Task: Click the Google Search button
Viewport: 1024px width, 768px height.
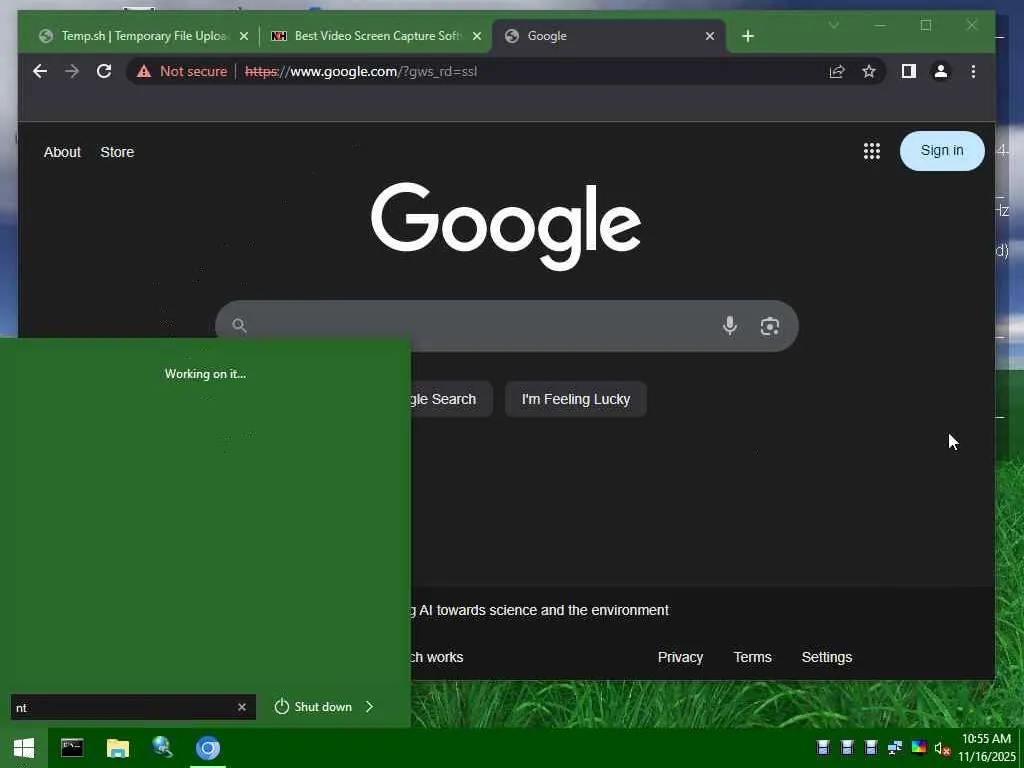Action: [451, 399]
